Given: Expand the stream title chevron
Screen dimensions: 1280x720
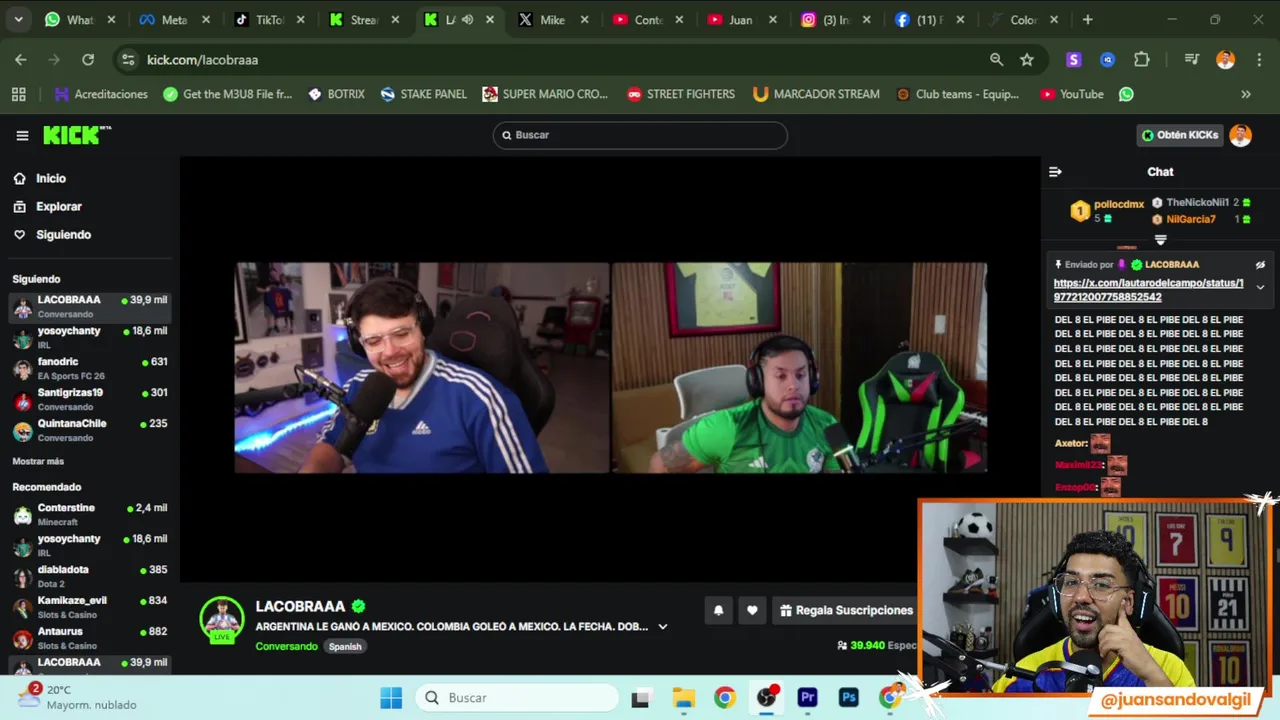Looking at the screenshot, I should [x=662, y=627].
